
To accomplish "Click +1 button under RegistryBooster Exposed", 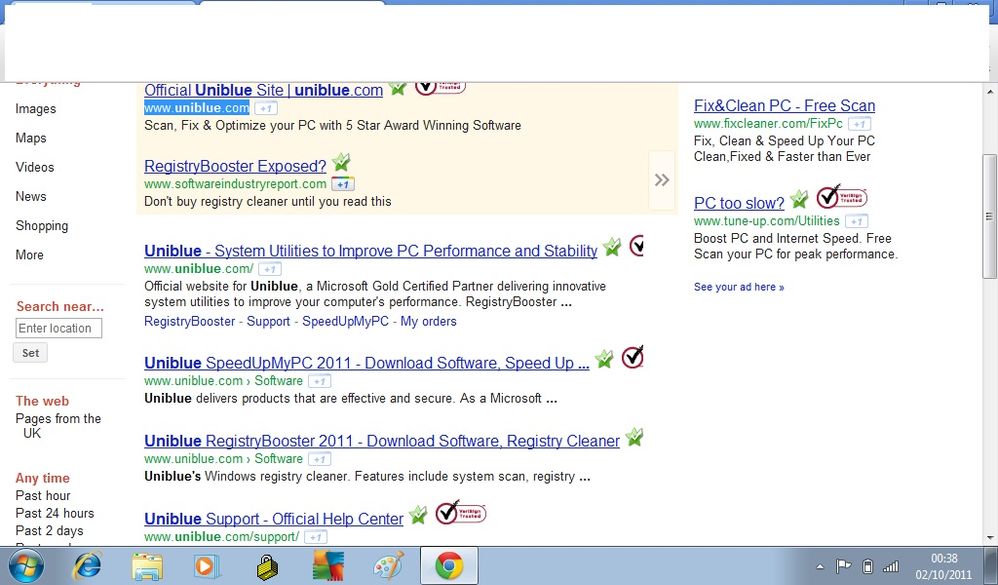I will coord(343,184).
